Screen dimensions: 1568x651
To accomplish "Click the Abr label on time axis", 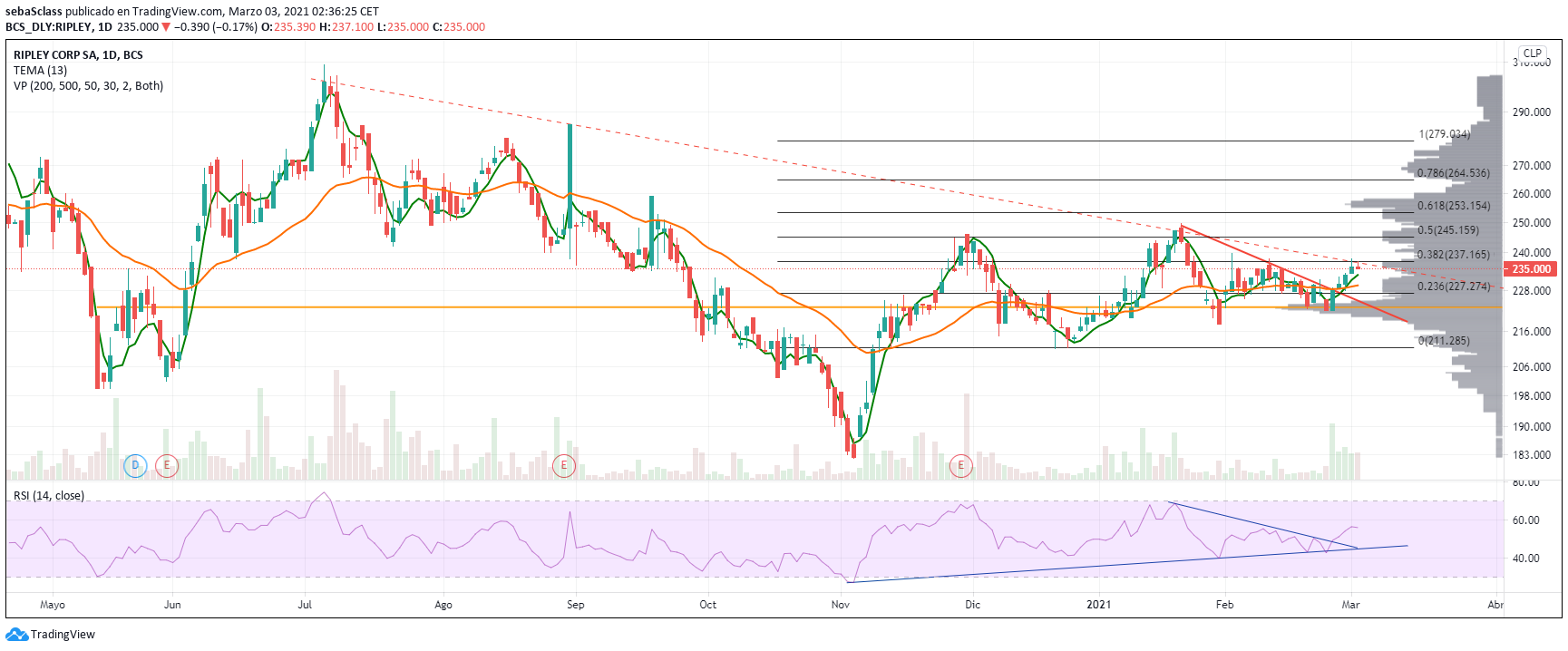I will [1495, 605].
